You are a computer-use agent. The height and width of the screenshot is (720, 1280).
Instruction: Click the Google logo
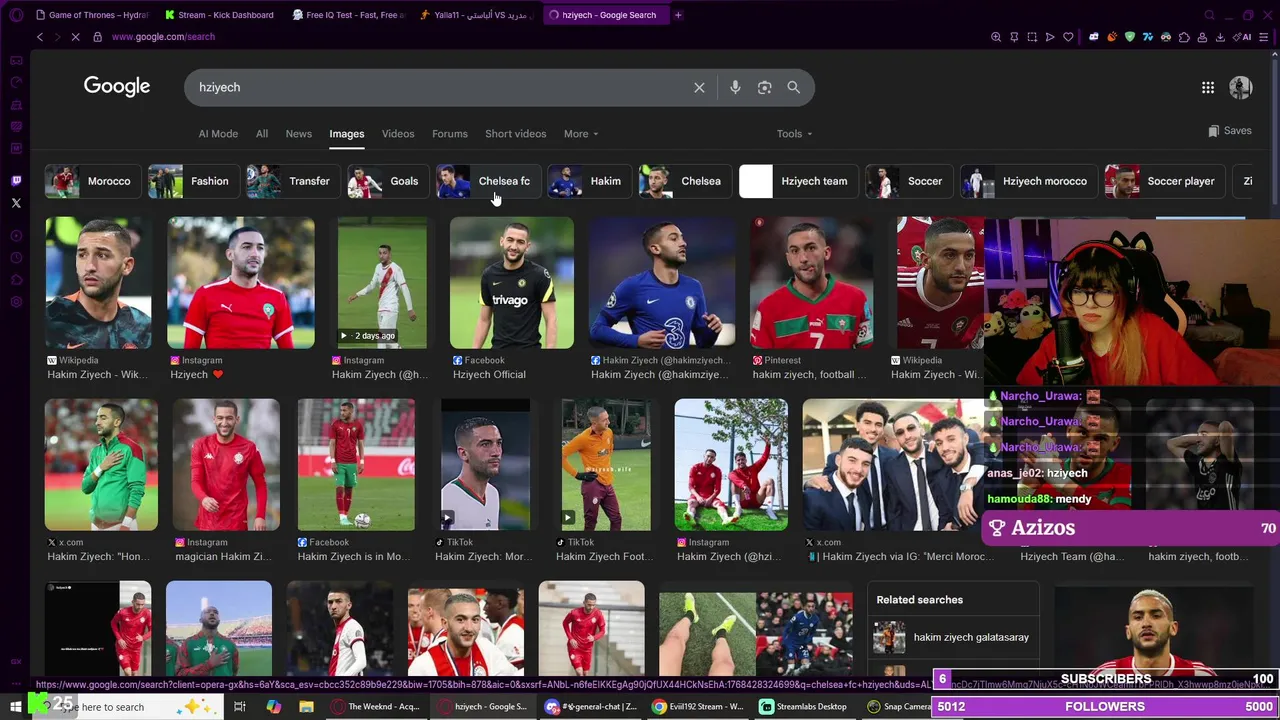point(117,87)
